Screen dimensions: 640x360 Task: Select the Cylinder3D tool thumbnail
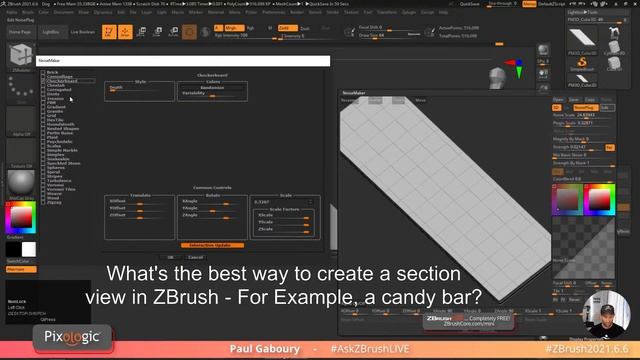click(x=613, y=47)
